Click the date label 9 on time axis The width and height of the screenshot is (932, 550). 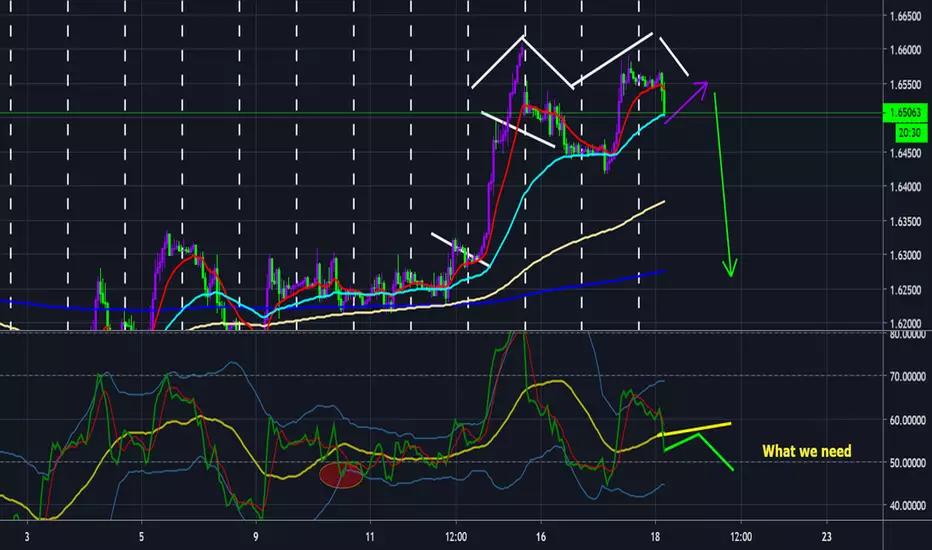256,537
